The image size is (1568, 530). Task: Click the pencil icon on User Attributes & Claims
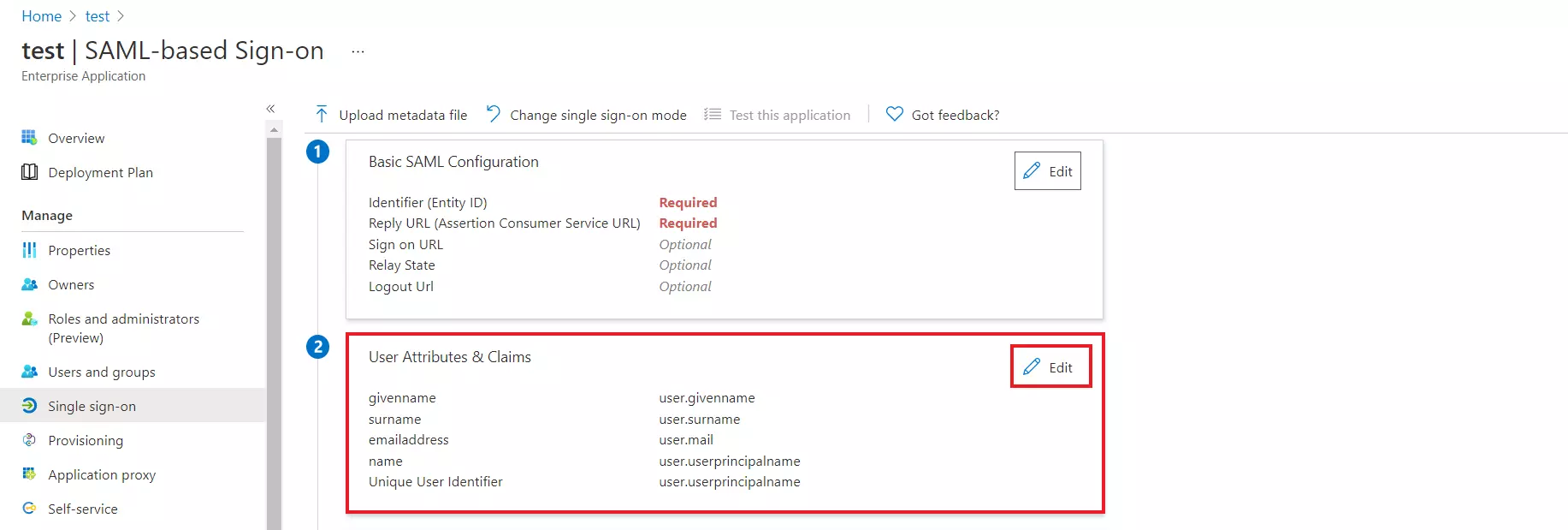coord(1031,366)
